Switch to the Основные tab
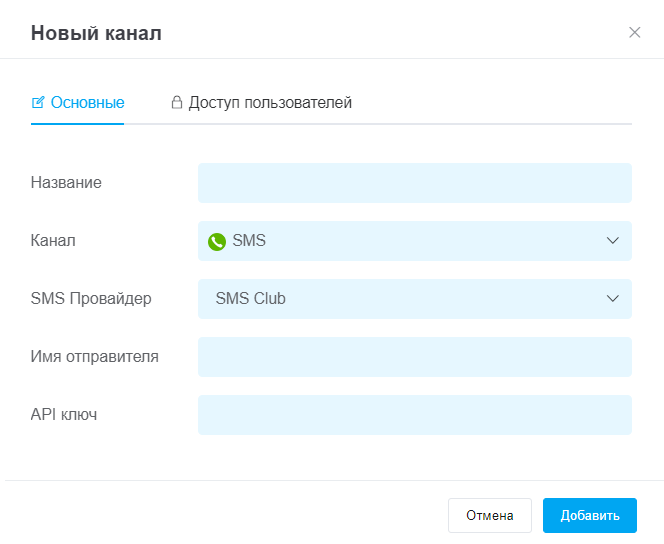Viewport: 664px width, 544px height. pos(77,102)
